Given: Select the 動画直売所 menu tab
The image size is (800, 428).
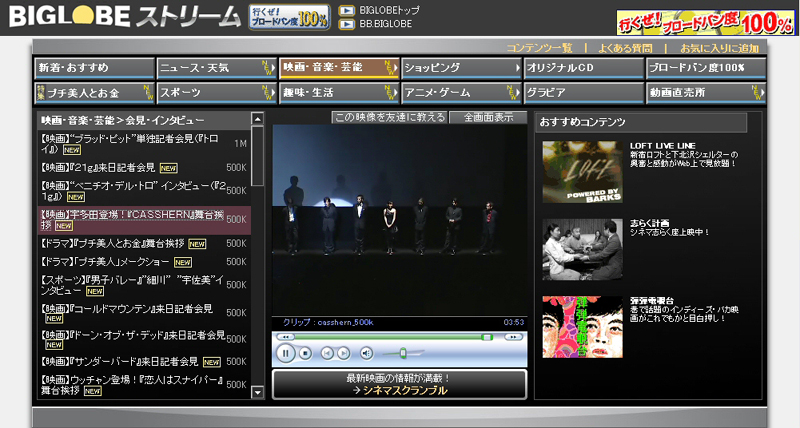Looking at the screenshot, I should (x=706, y=93).
